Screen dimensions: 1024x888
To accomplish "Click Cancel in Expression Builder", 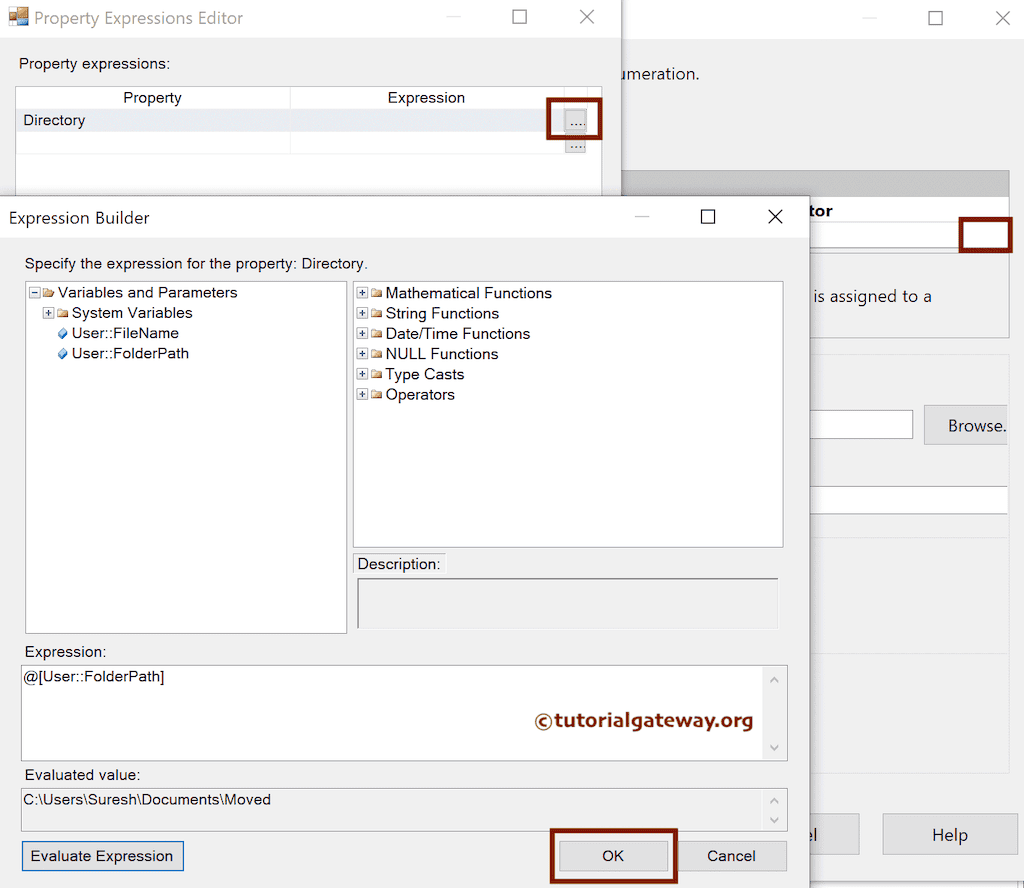I will 731,856.
